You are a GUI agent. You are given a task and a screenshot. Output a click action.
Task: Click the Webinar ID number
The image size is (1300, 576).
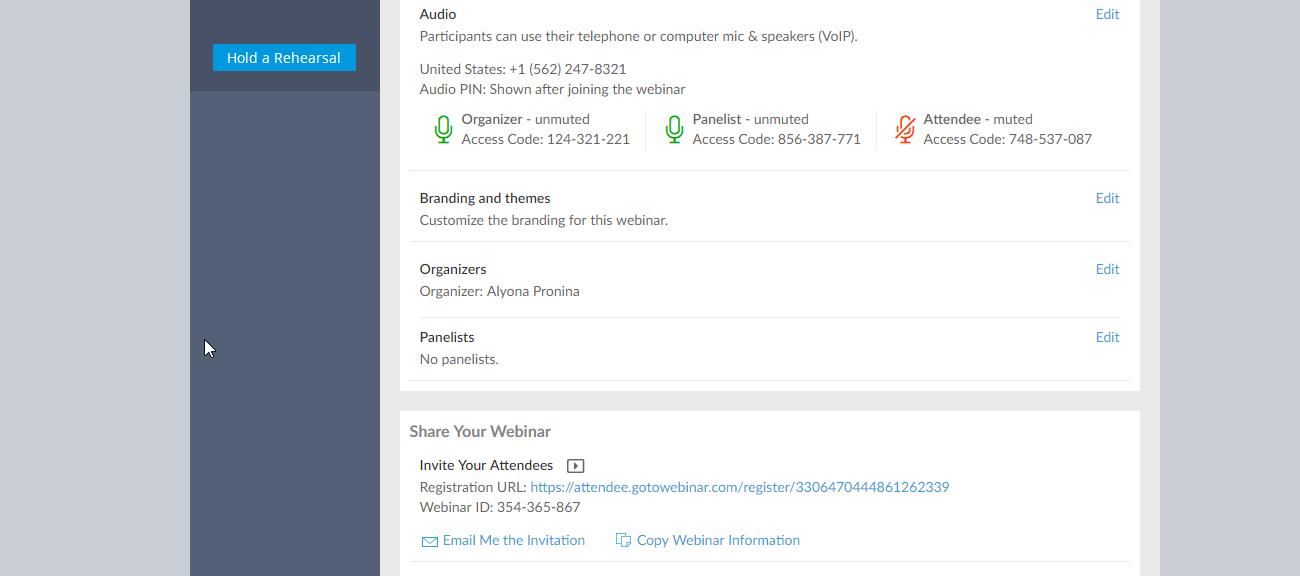(x=538, y=507)
